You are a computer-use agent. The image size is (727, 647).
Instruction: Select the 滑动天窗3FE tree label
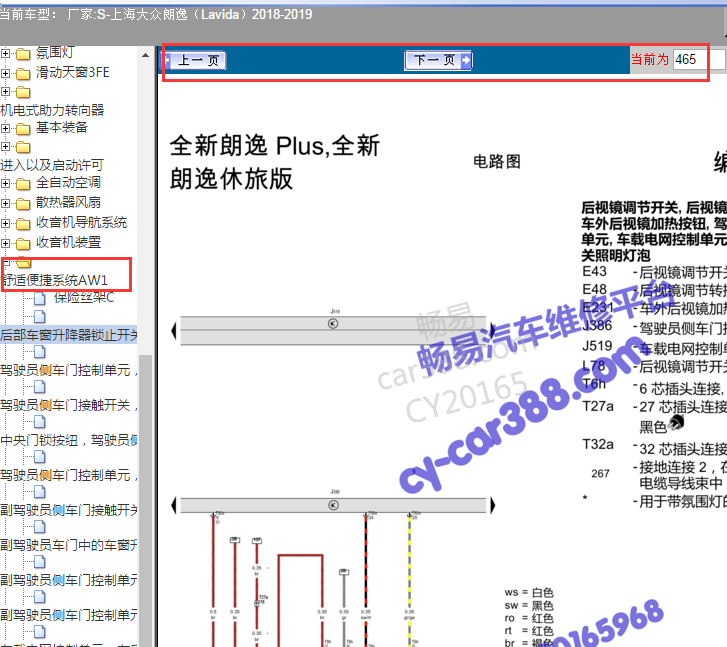pyautogui.click(x=73, y=72)
